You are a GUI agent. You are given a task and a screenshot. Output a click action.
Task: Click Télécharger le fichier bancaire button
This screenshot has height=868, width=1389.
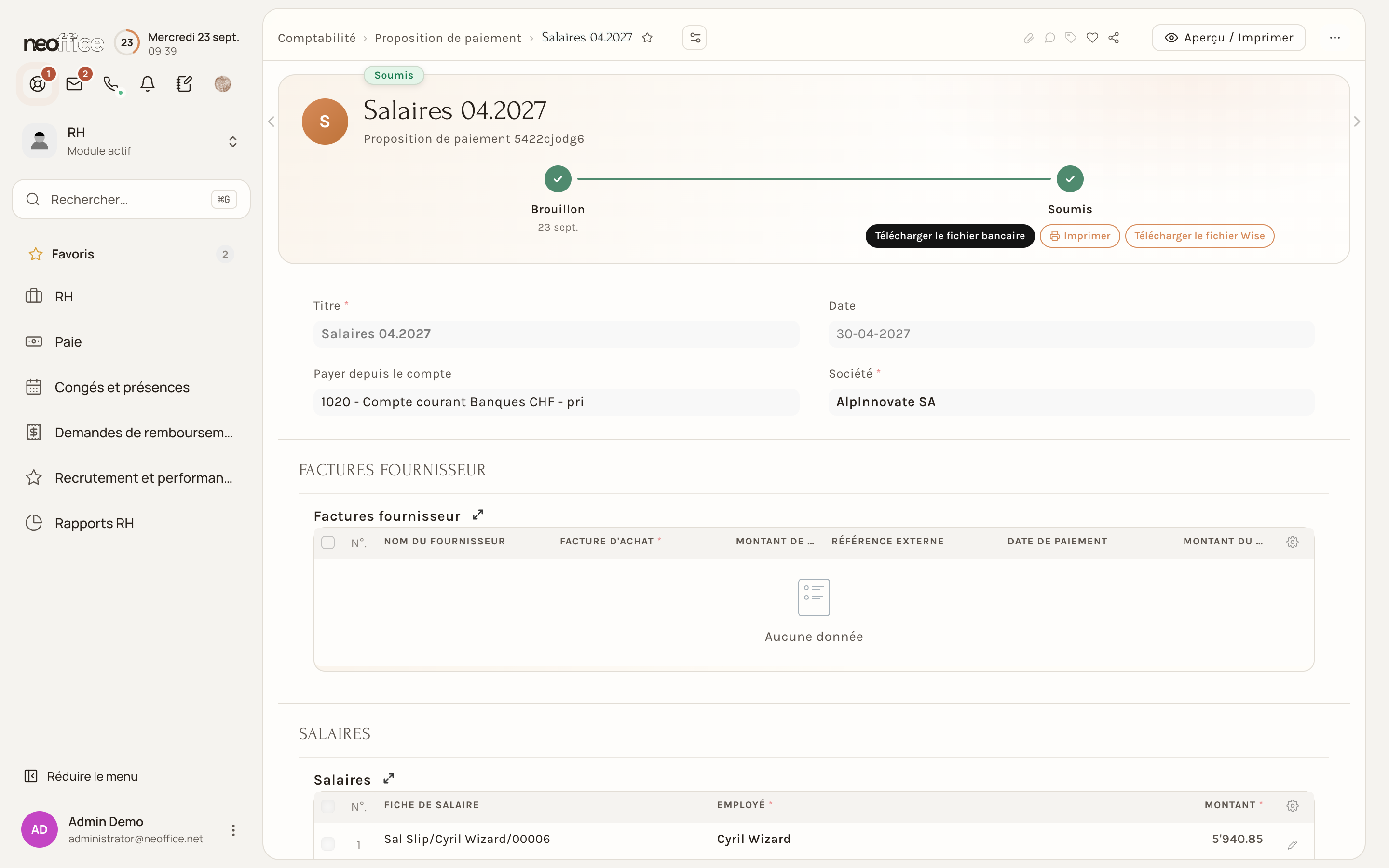pos(950,236)
